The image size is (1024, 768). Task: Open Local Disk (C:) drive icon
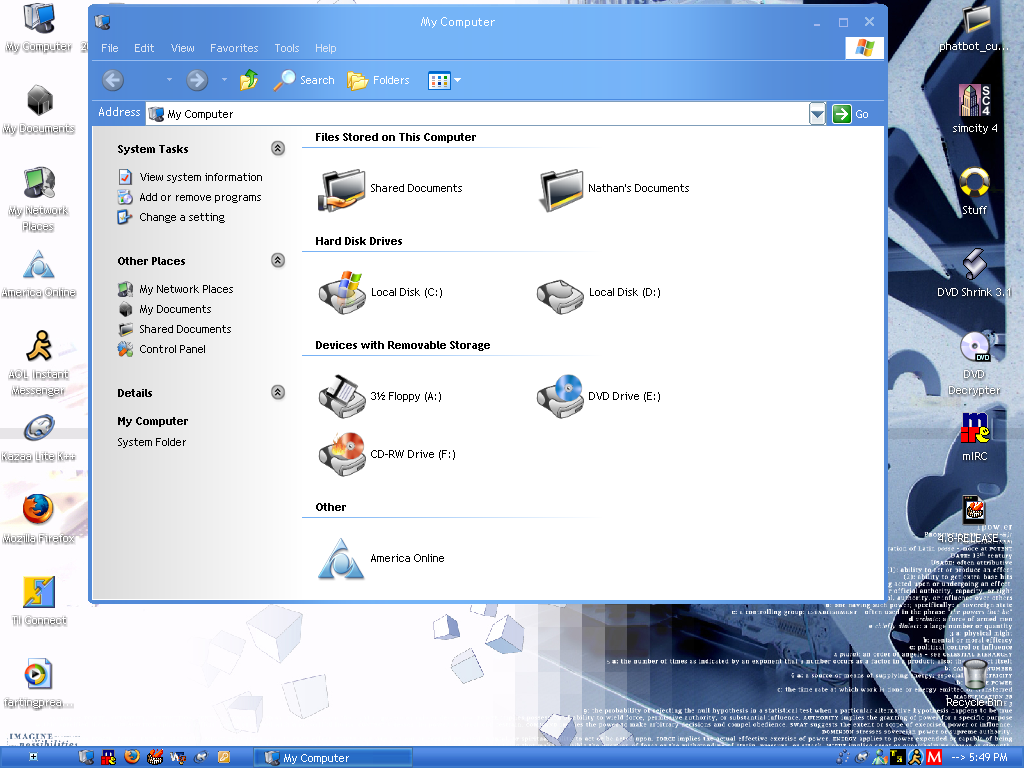tap(342, 291)
